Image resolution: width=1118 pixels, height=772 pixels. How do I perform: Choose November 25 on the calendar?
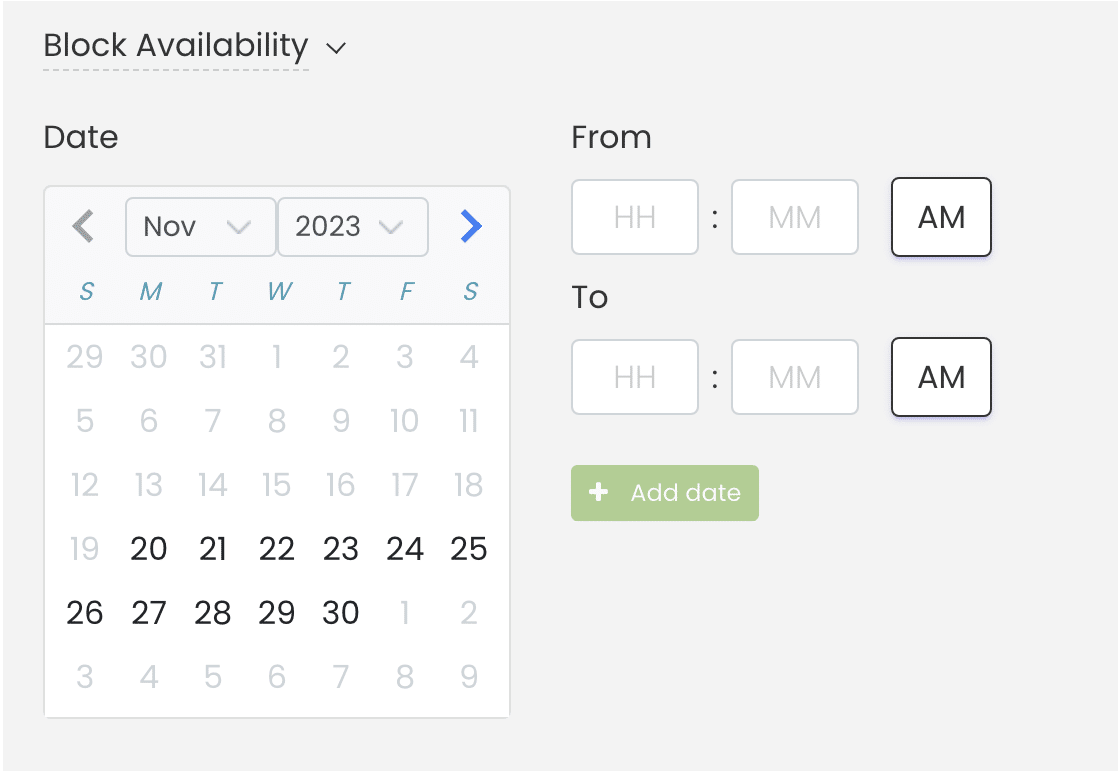(x=469, y=549)
